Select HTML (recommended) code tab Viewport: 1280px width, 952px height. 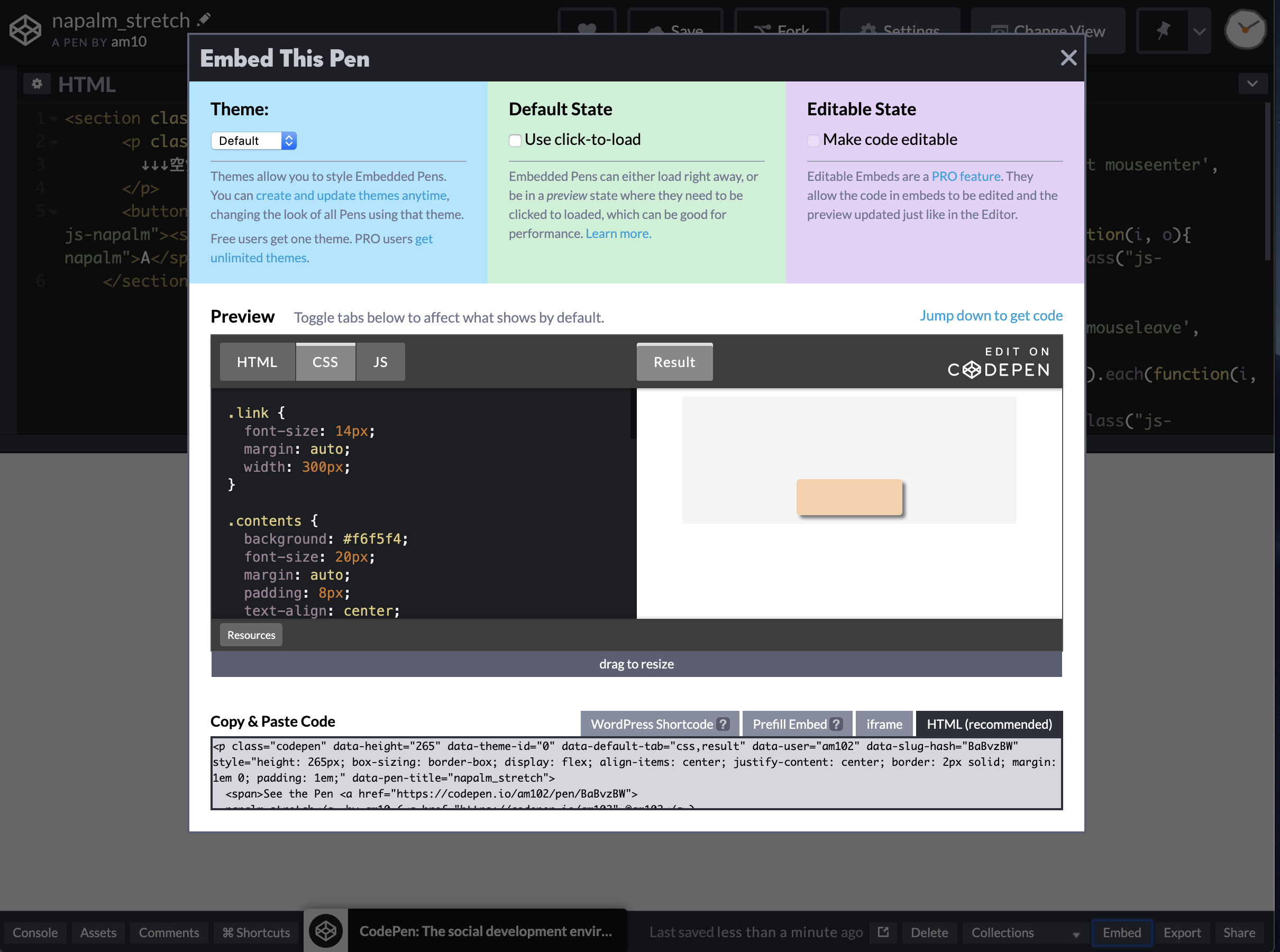click(x=989, y=724)
